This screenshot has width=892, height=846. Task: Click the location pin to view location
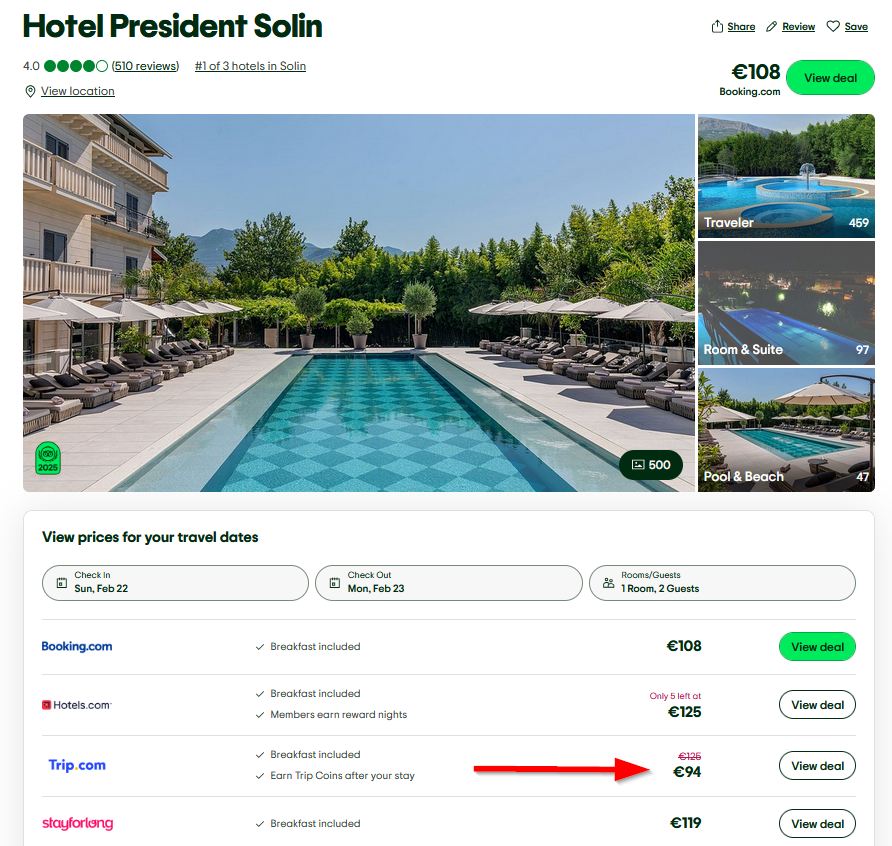coord(31,91)
